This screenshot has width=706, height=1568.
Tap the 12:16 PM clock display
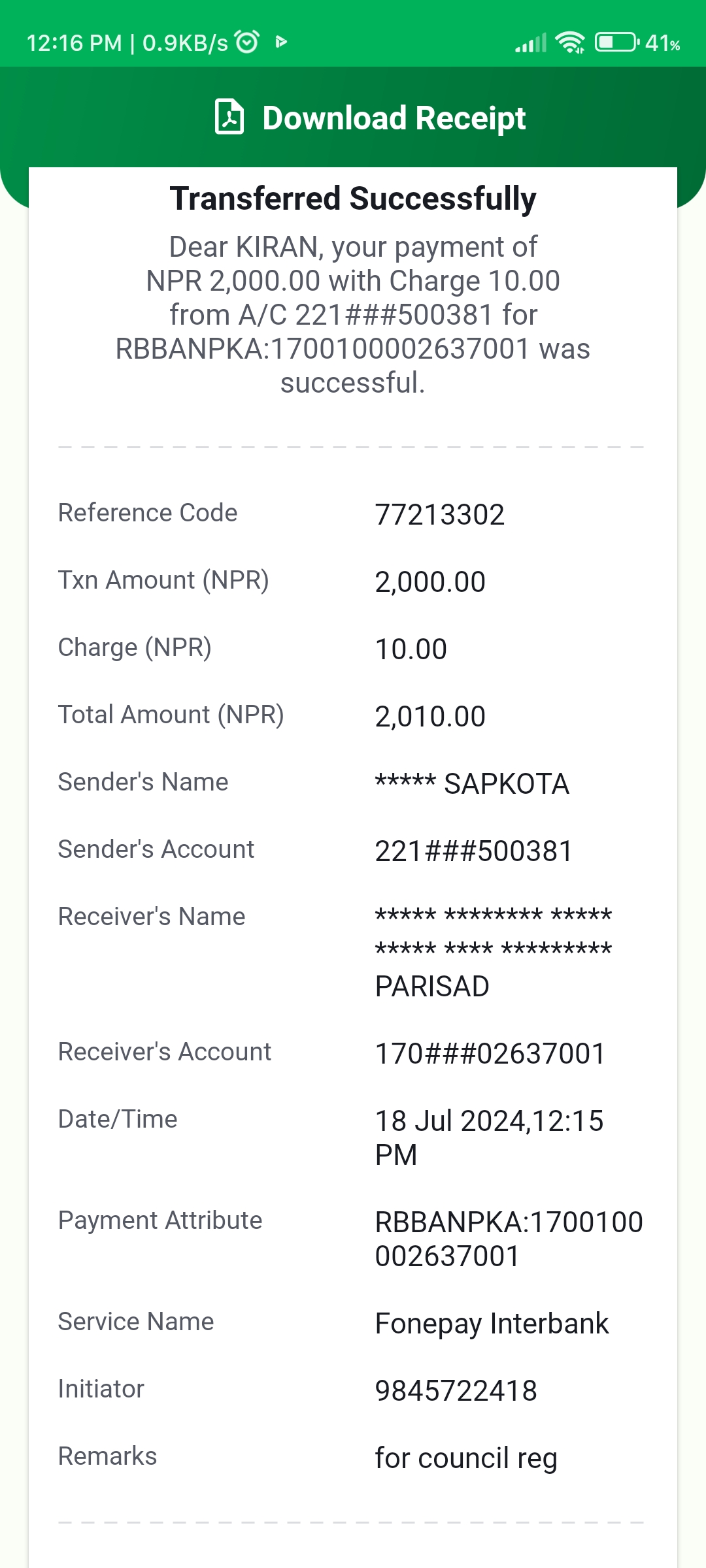coord(75,43)
